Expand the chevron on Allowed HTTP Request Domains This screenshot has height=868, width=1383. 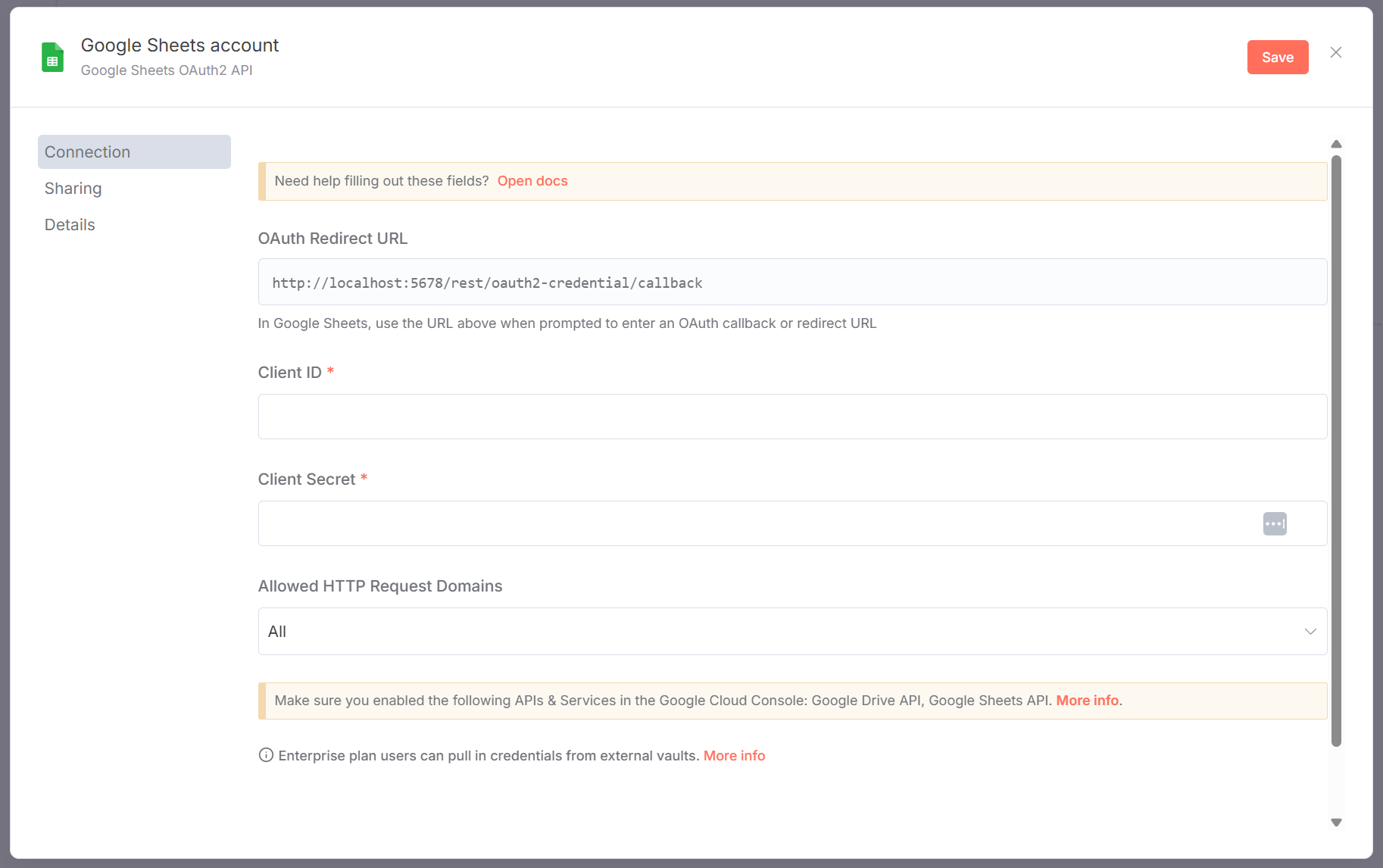click(x=1310, y=632)
